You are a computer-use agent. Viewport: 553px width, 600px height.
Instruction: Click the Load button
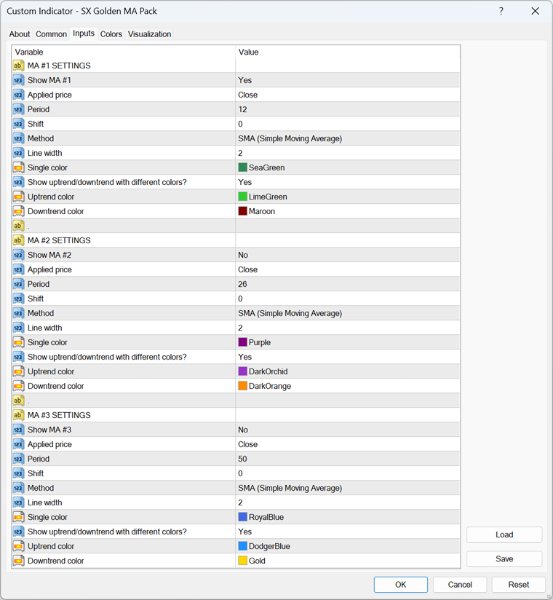504,535
